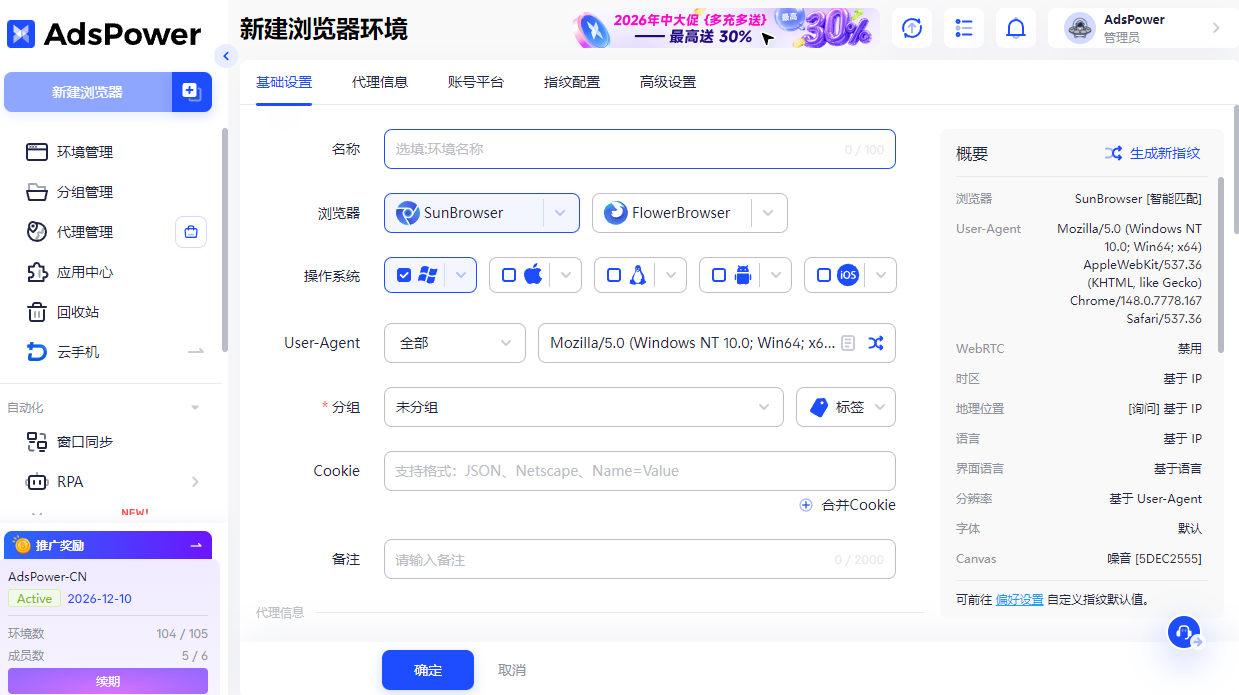Switch to the 基础设置 tab
Image resolution: width=1239 pixels, height=695 pixels.
click(x=284, y=82)
